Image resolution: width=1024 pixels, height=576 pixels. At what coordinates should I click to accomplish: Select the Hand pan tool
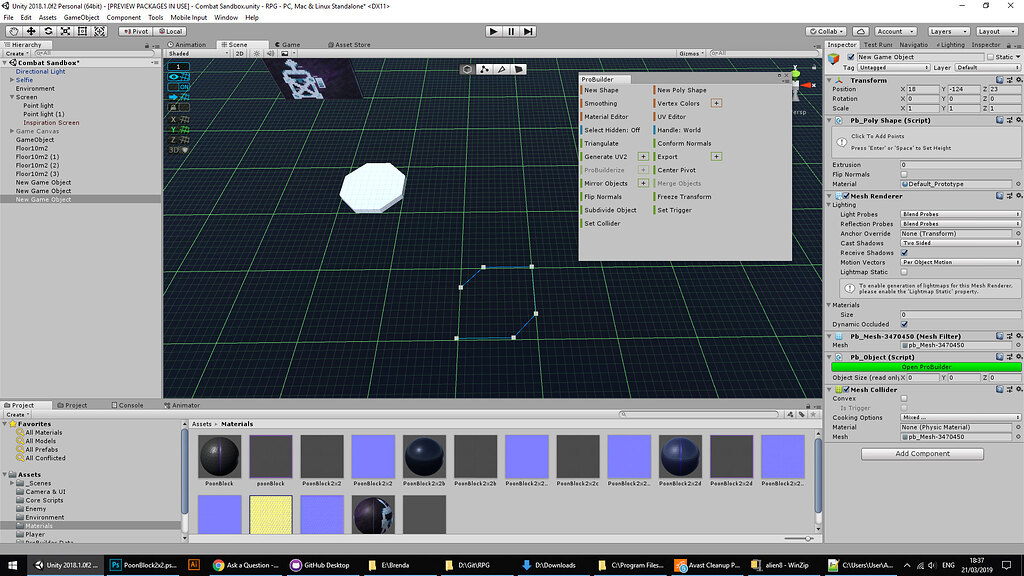pos(13,31)
